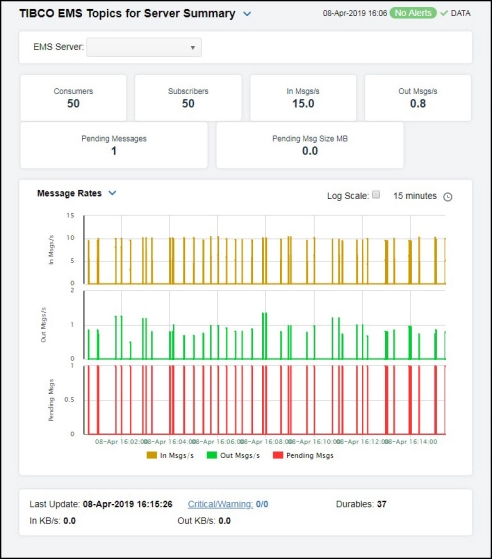Click the Out Msgs/s legend text
The width and height of the screenshot is (492, 559).
(240, 455)
